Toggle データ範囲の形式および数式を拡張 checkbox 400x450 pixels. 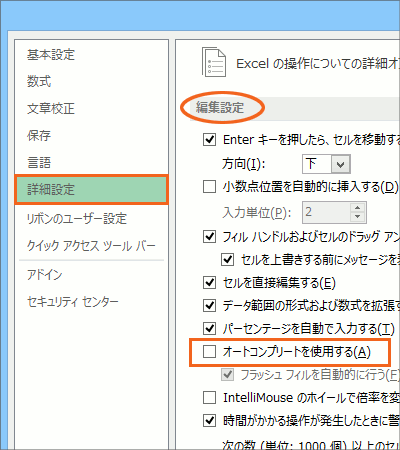point(209,305)
